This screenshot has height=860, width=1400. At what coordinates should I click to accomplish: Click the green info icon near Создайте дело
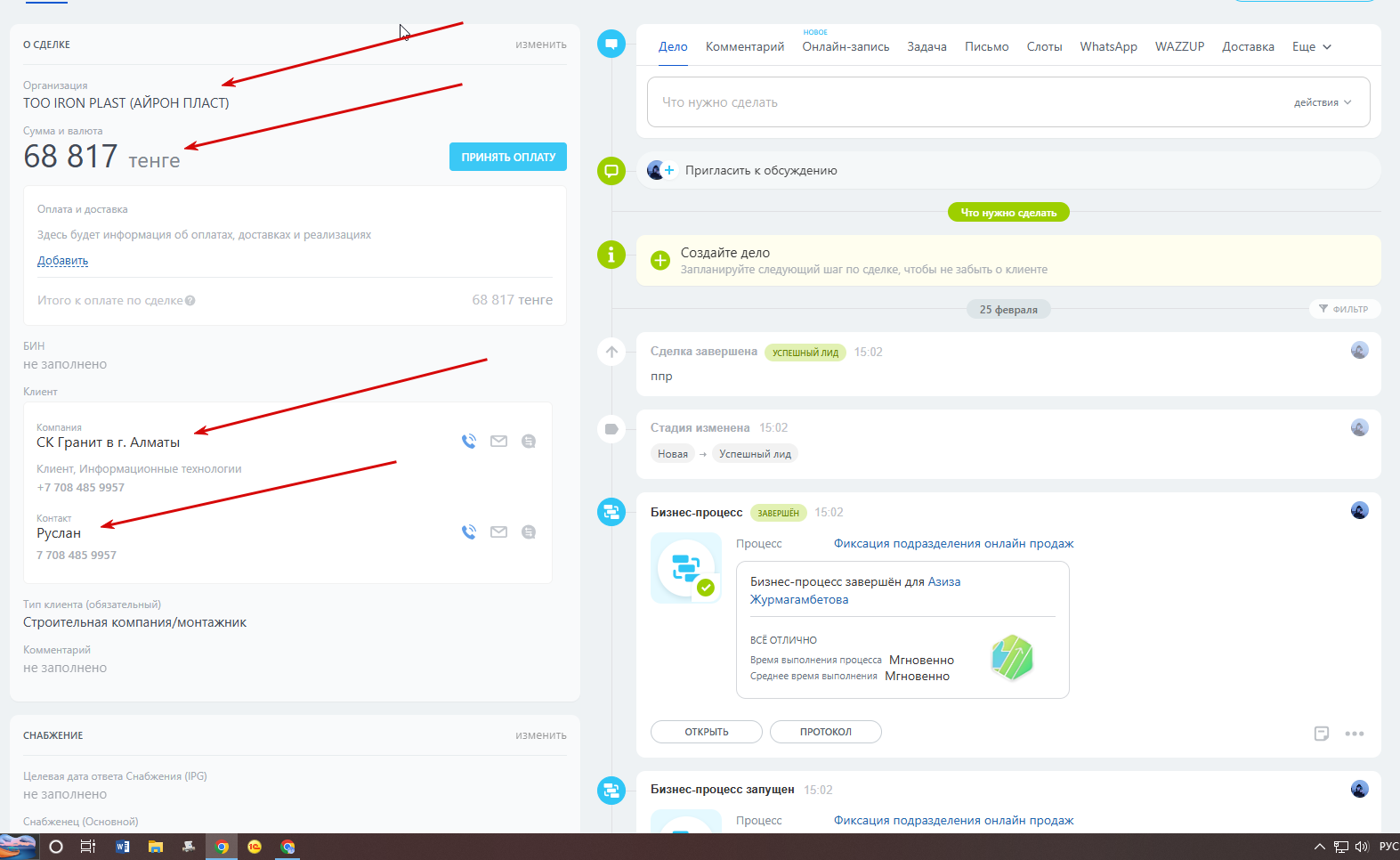click(611, 255)
